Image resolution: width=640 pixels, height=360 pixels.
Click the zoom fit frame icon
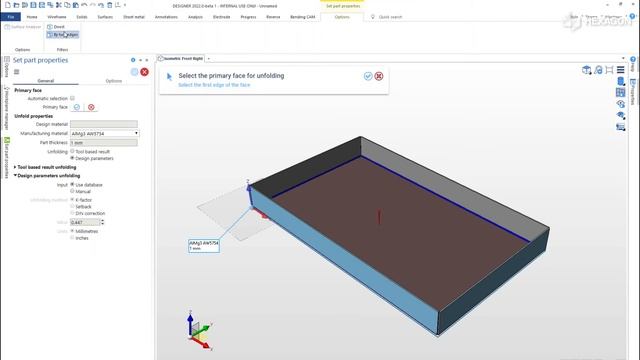[609, 70]
